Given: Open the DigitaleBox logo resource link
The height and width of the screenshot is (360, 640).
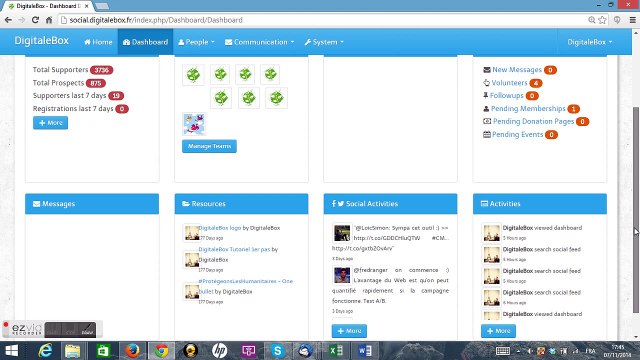Looking at the screenshot, I should coord(220,228).
